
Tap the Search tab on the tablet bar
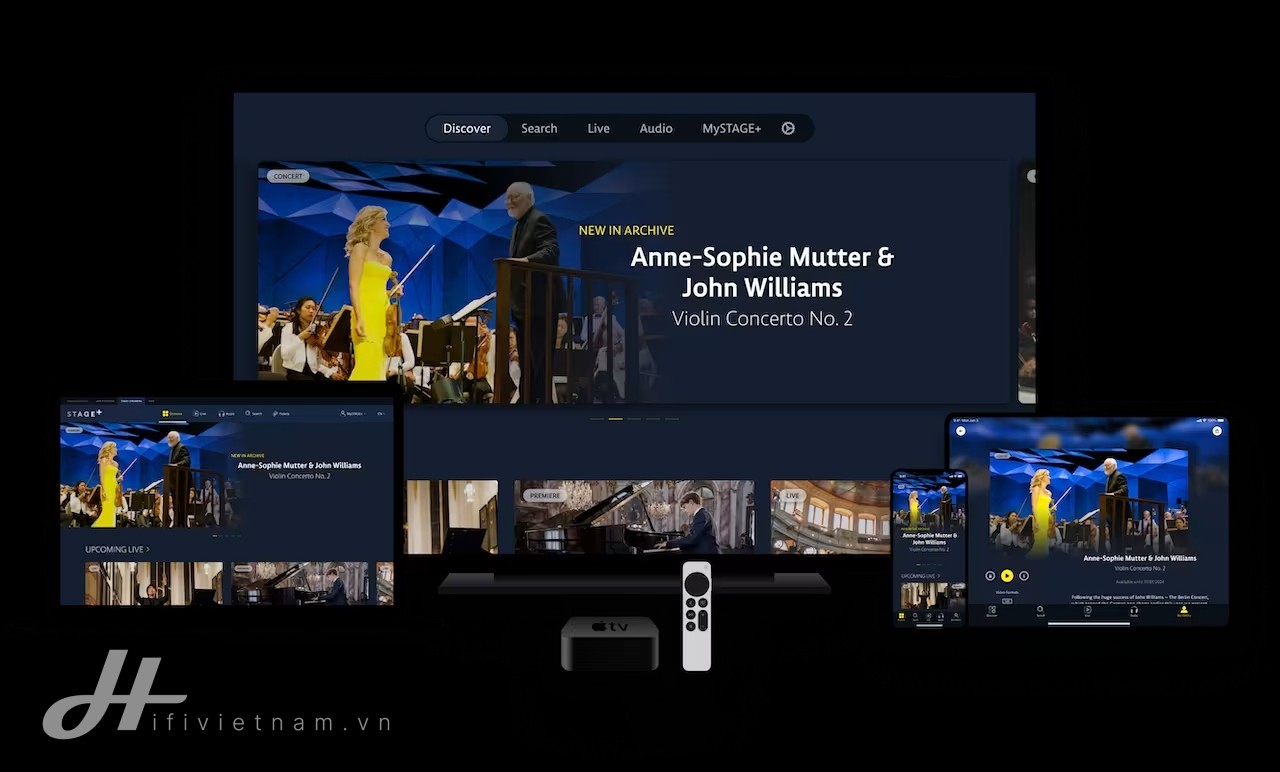pyautogui.click(x=1040, y=611)
